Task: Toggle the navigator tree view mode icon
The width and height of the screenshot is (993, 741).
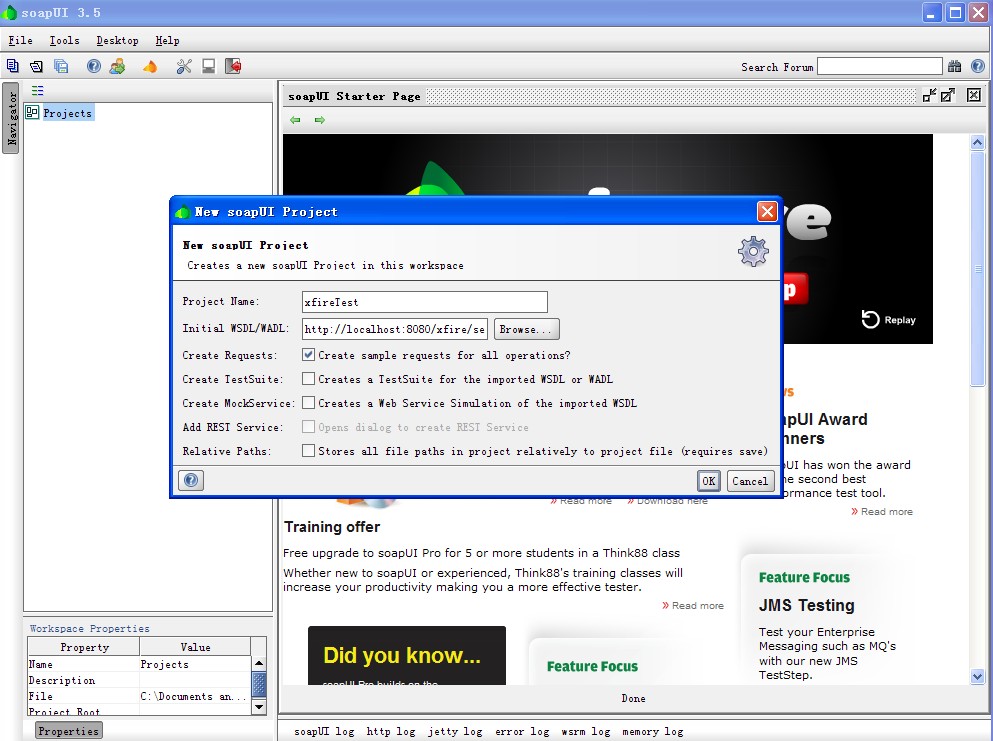Action: point(38,91)
